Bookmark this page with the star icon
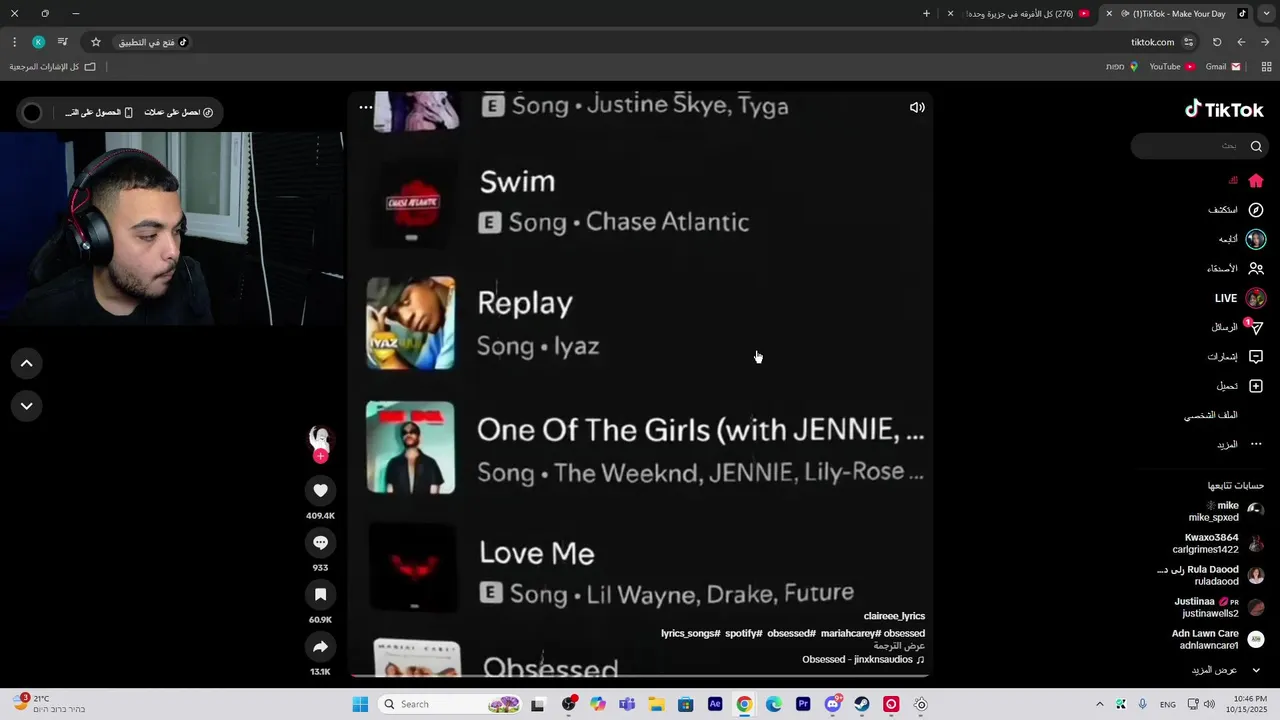1280x720 pixels. 96,42
